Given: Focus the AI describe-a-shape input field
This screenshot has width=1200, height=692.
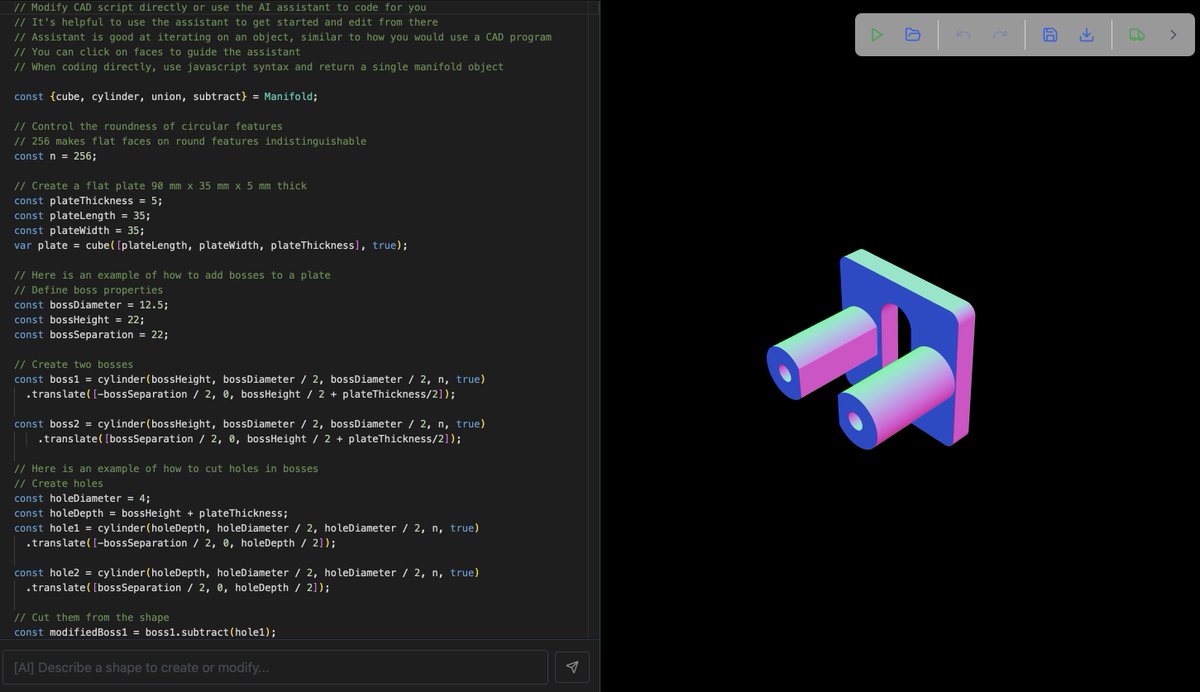Looking at the screenshot, I should tap(275, 667).
